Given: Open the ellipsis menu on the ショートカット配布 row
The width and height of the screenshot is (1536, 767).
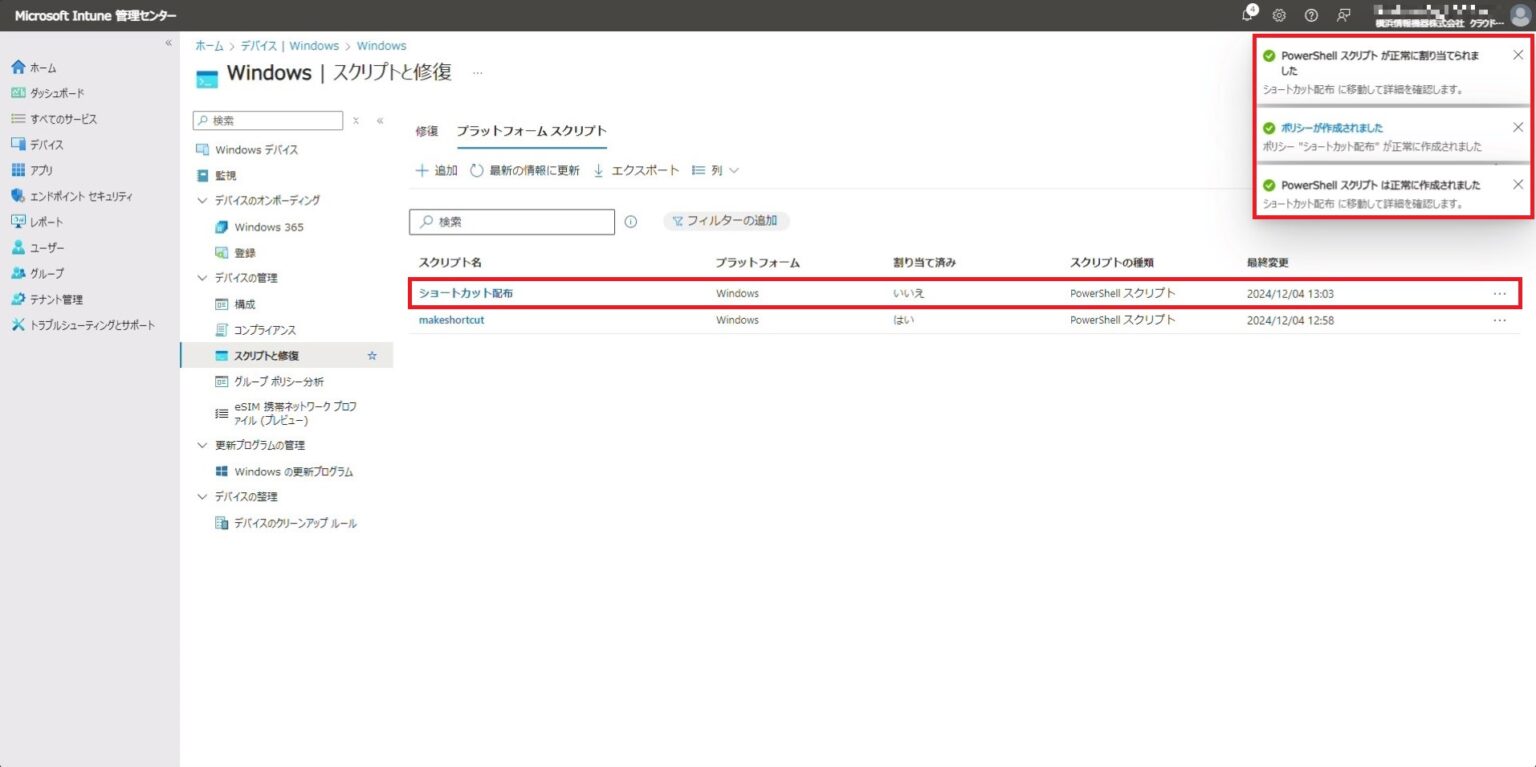Looking at the screenshot, I should coord(1499,293).
